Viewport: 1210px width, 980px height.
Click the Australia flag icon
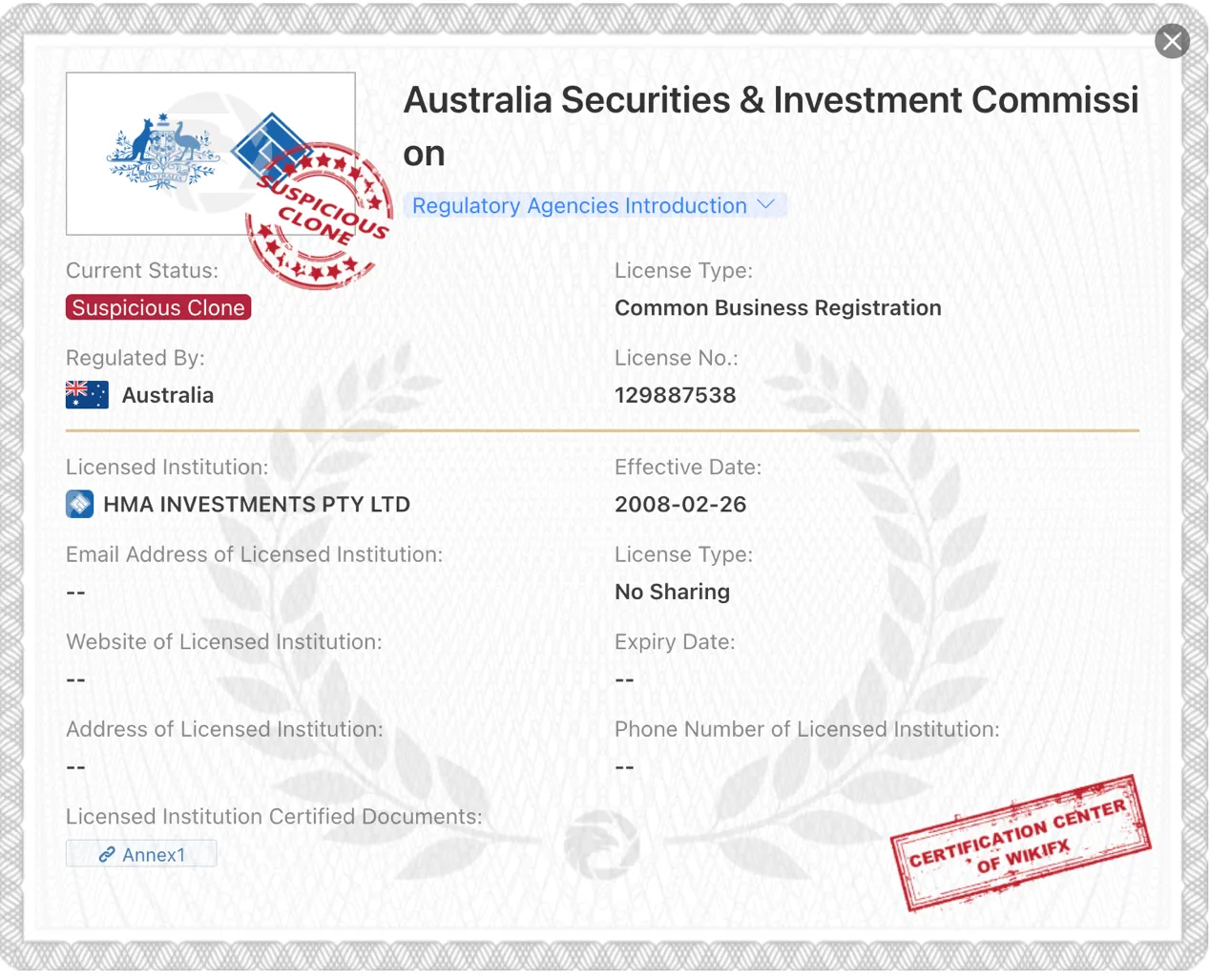coord(87,395)
